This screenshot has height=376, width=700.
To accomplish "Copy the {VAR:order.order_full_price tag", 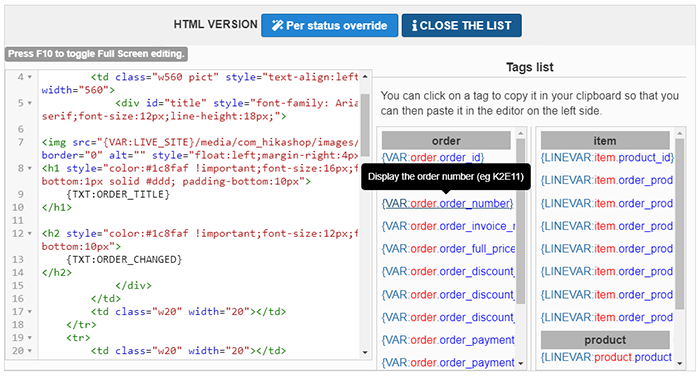I will (449, 249).
